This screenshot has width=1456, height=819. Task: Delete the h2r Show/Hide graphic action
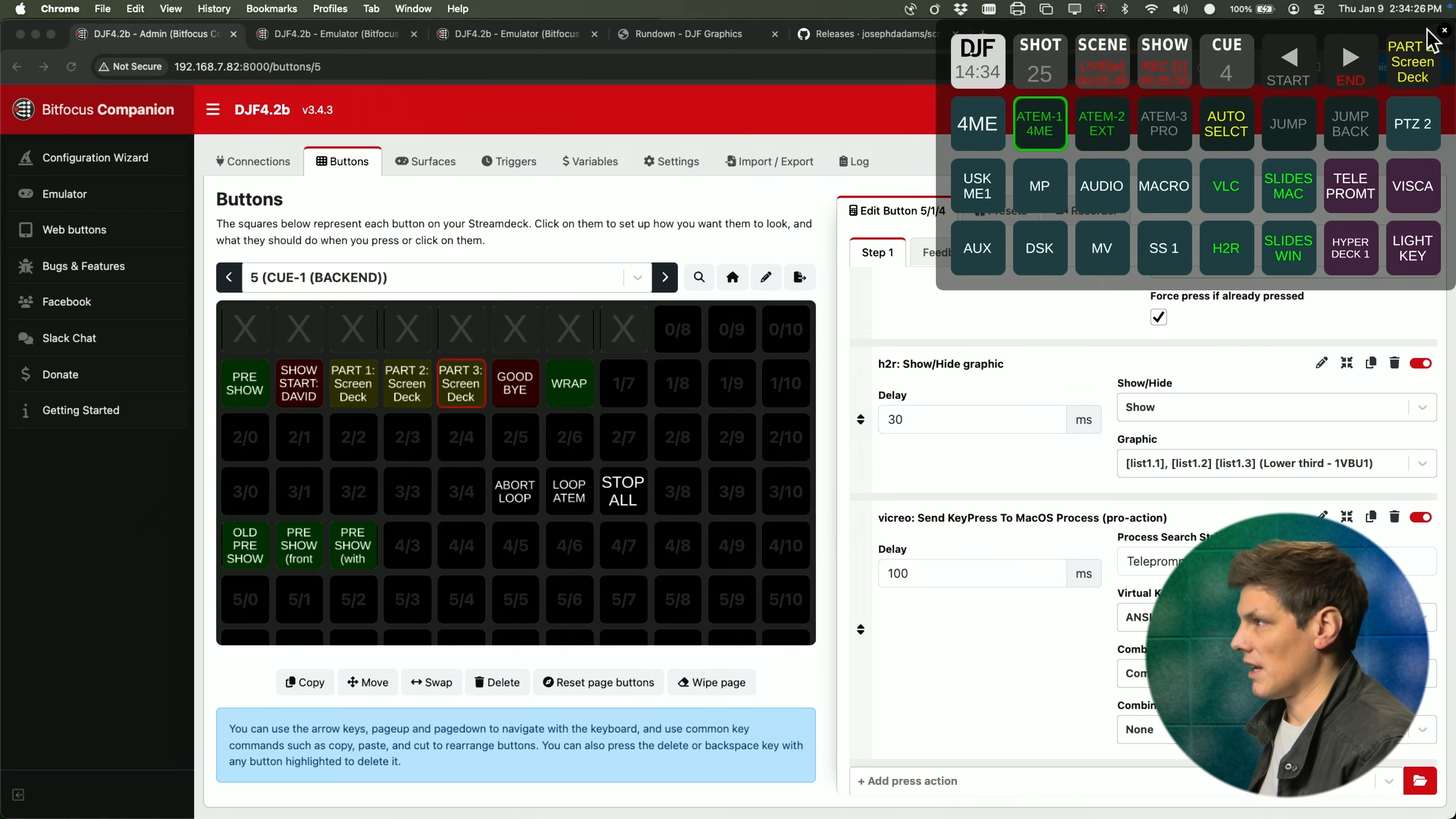[x=1395, y=363]
